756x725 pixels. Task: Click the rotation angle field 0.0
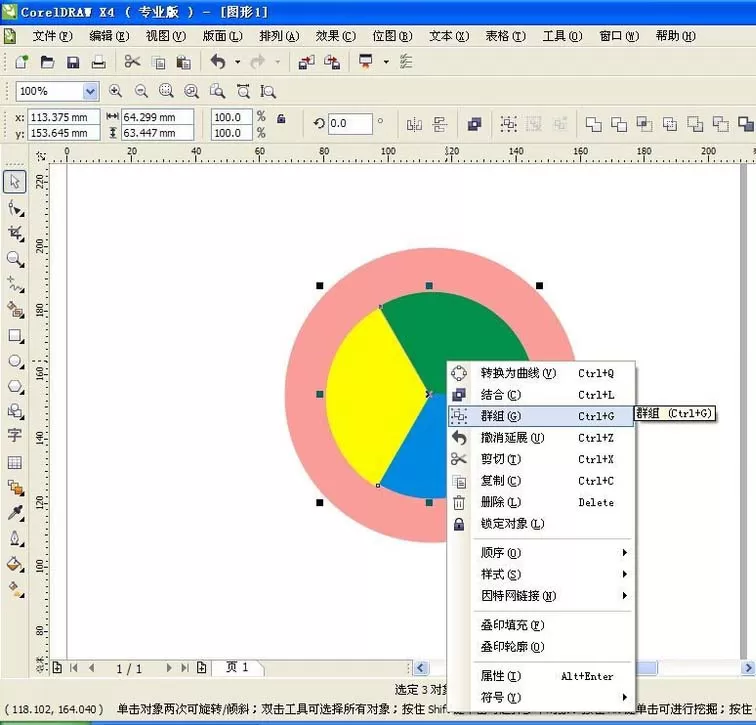click(350, 123)
